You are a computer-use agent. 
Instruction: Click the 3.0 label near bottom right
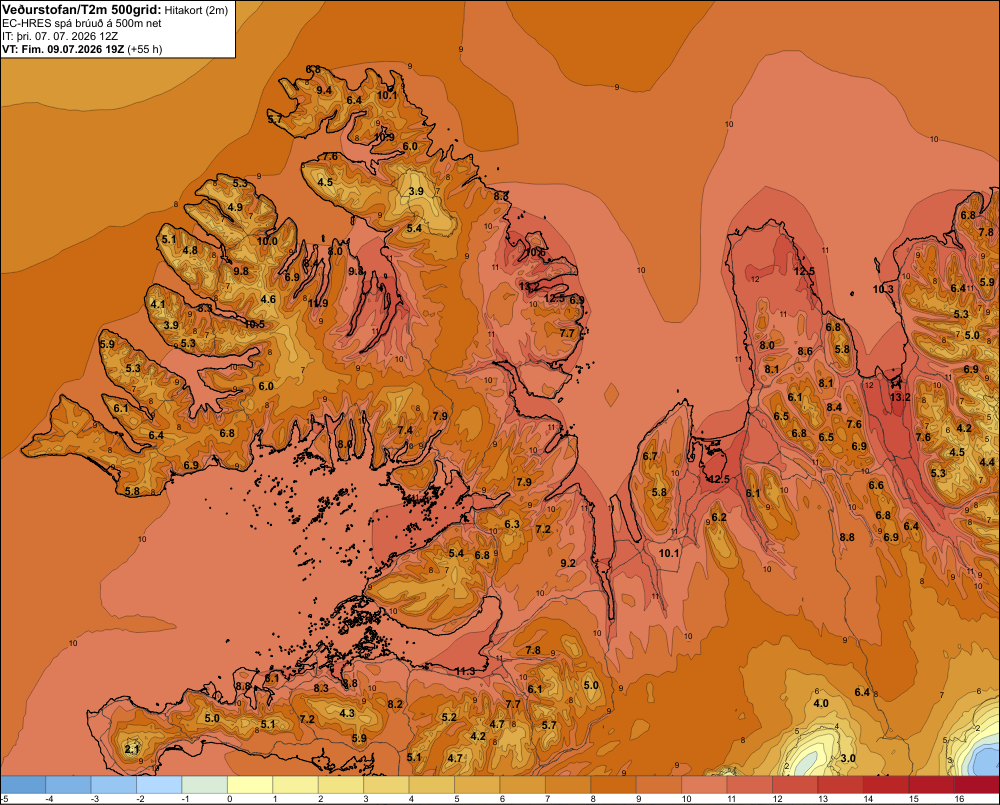[x=848, y=758]
